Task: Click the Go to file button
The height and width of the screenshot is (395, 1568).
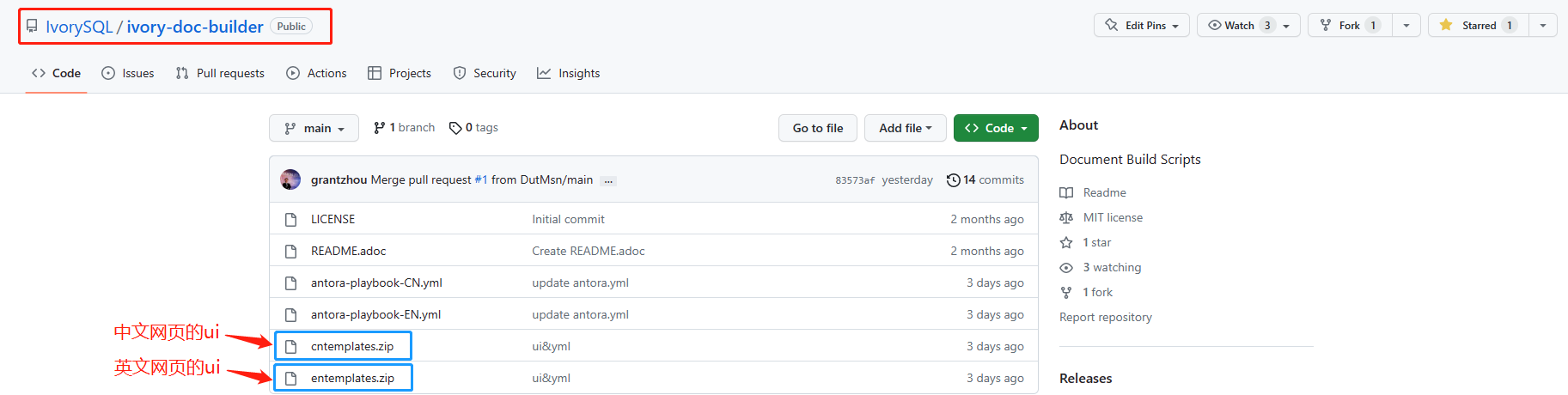Action: coord(818,128)
